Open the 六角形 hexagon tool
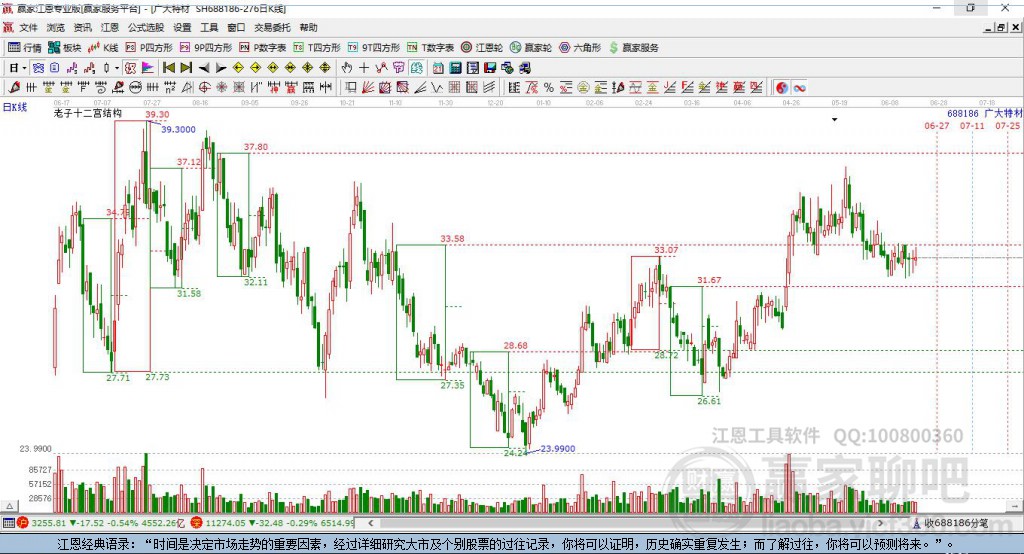Screen dimensions: 1024x554 (x=580, y=48)
